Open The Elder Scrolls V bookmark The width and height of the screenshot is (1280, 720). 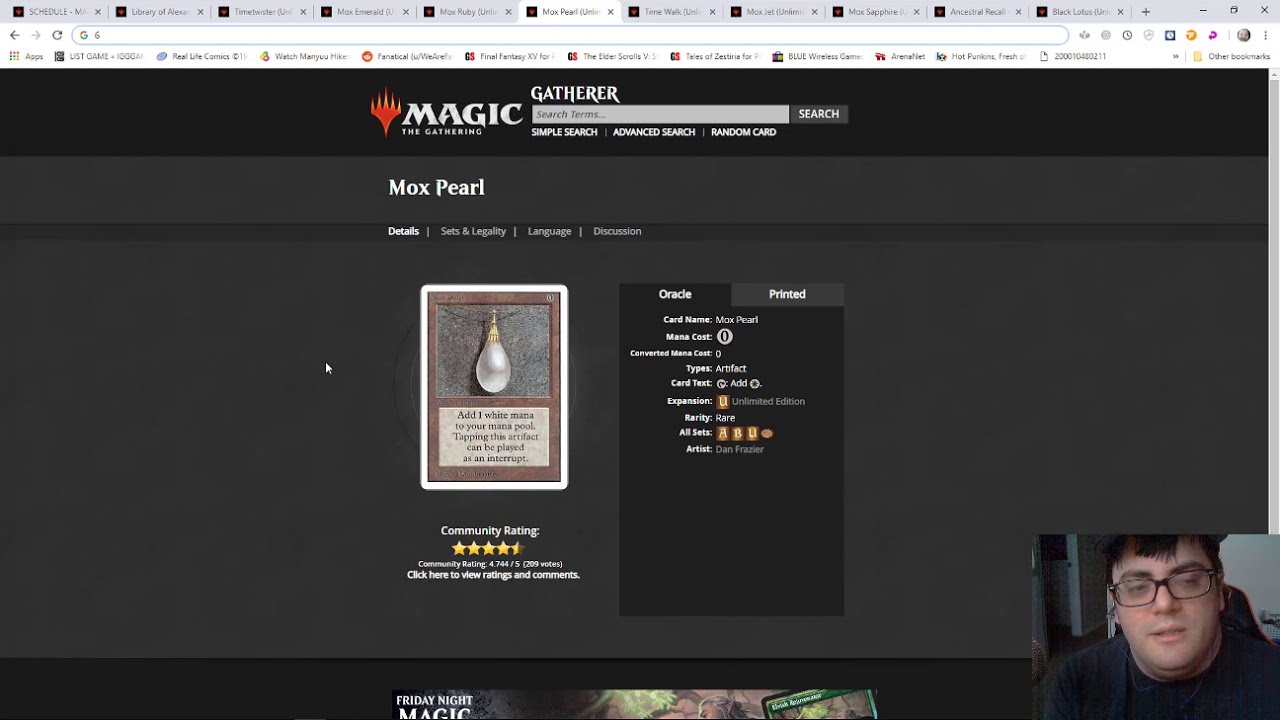tap(612, 56)
